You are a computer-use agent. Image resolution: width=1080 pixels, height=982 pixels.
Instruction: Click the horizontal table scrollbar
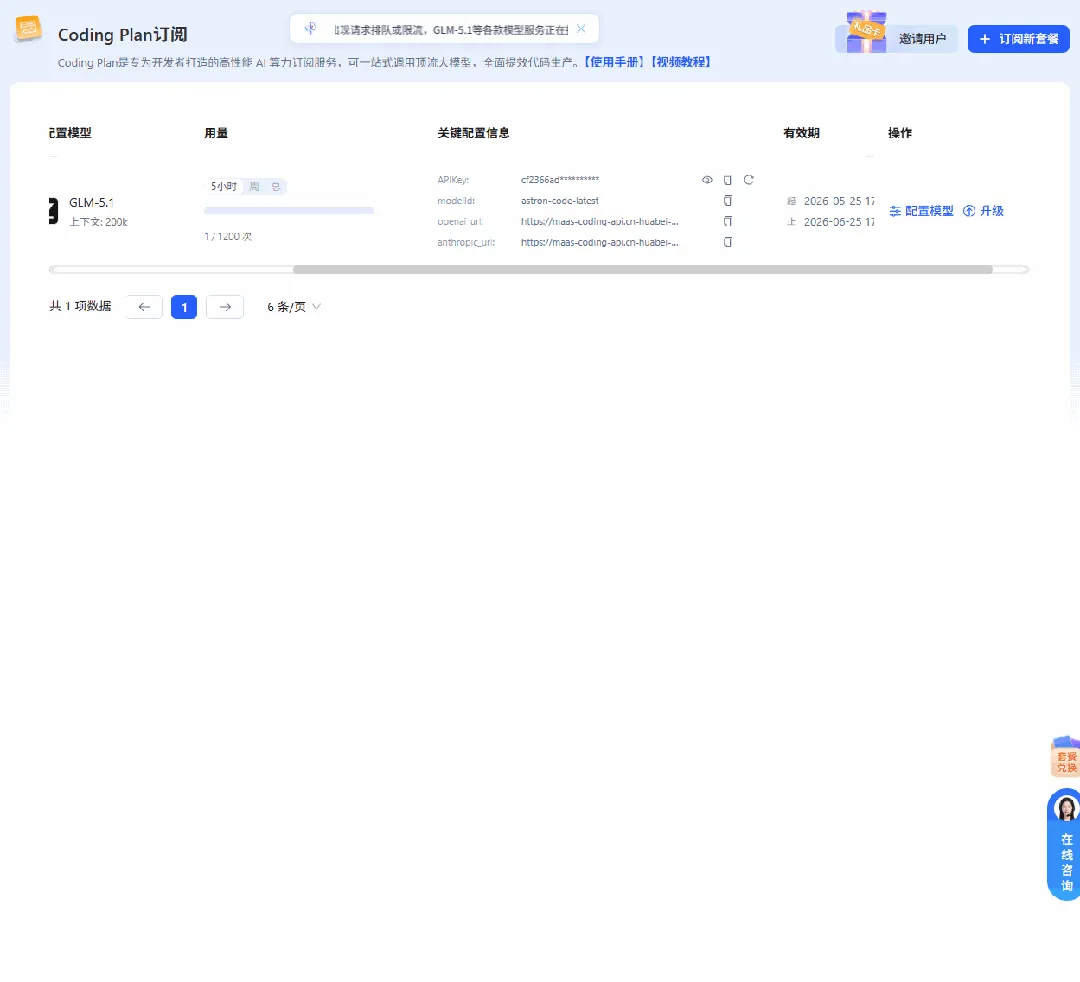point(643,269)
